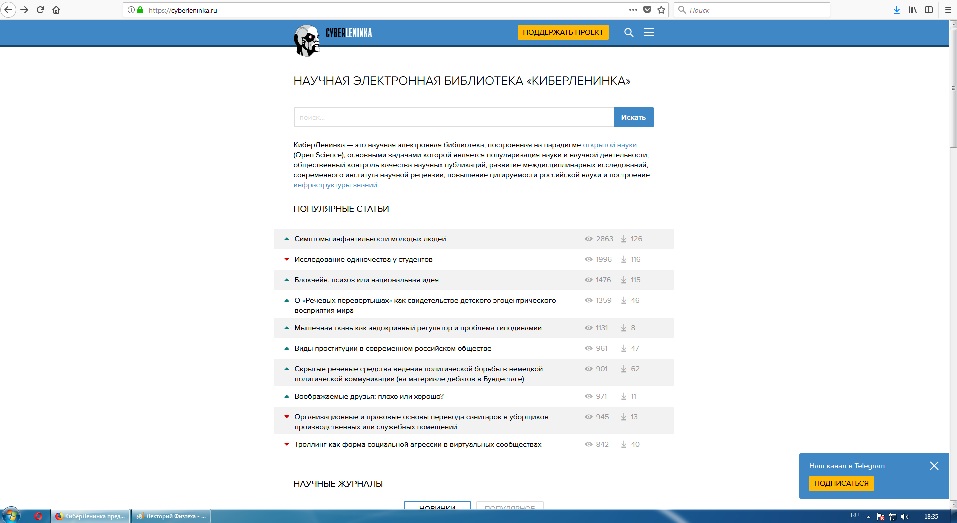Bookmark the page with the star icon

point(662,9)
